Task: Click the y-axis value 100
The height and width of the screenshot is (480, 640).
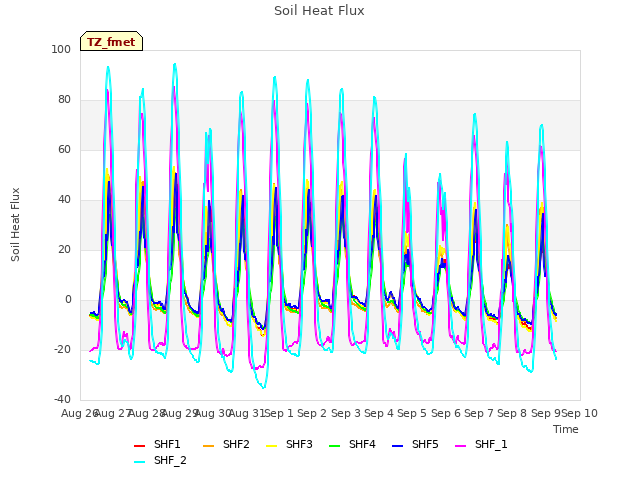Action: (x=61, y=49)
